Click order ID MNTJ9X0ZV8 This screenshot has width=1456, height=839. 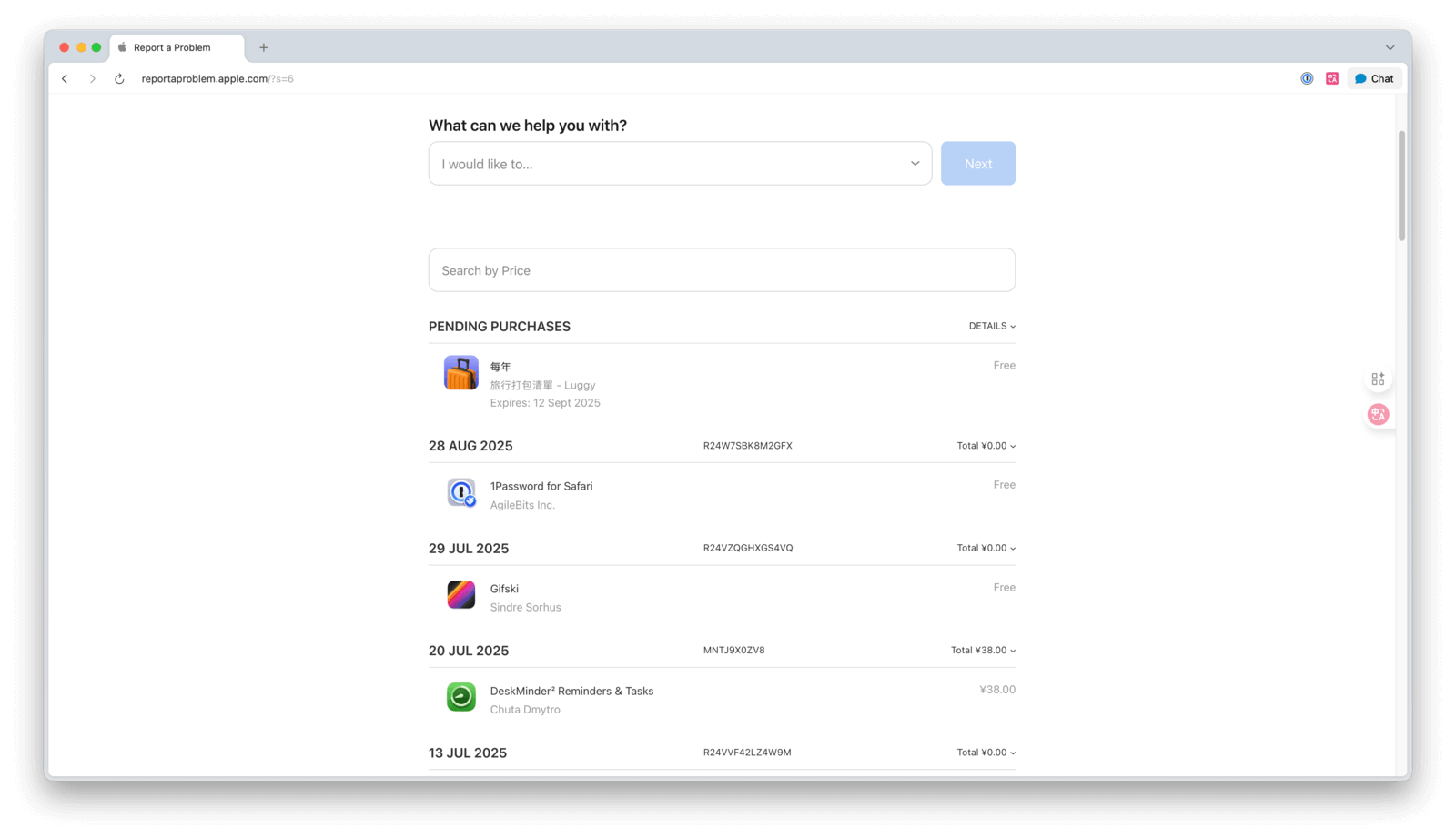coord(734,651)
